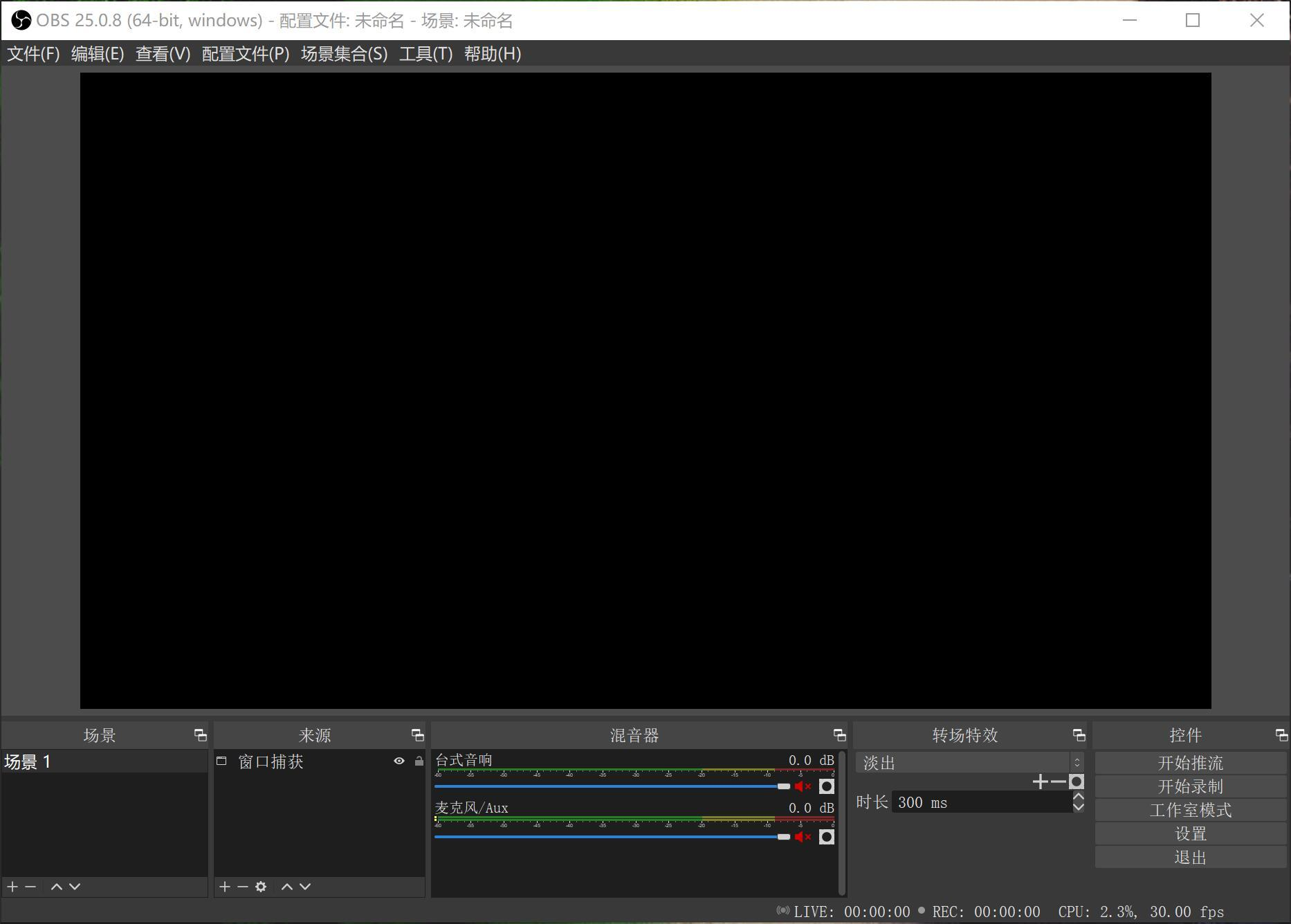Click the 麦克风/Aux mixer label

click(x=472, y=808)
